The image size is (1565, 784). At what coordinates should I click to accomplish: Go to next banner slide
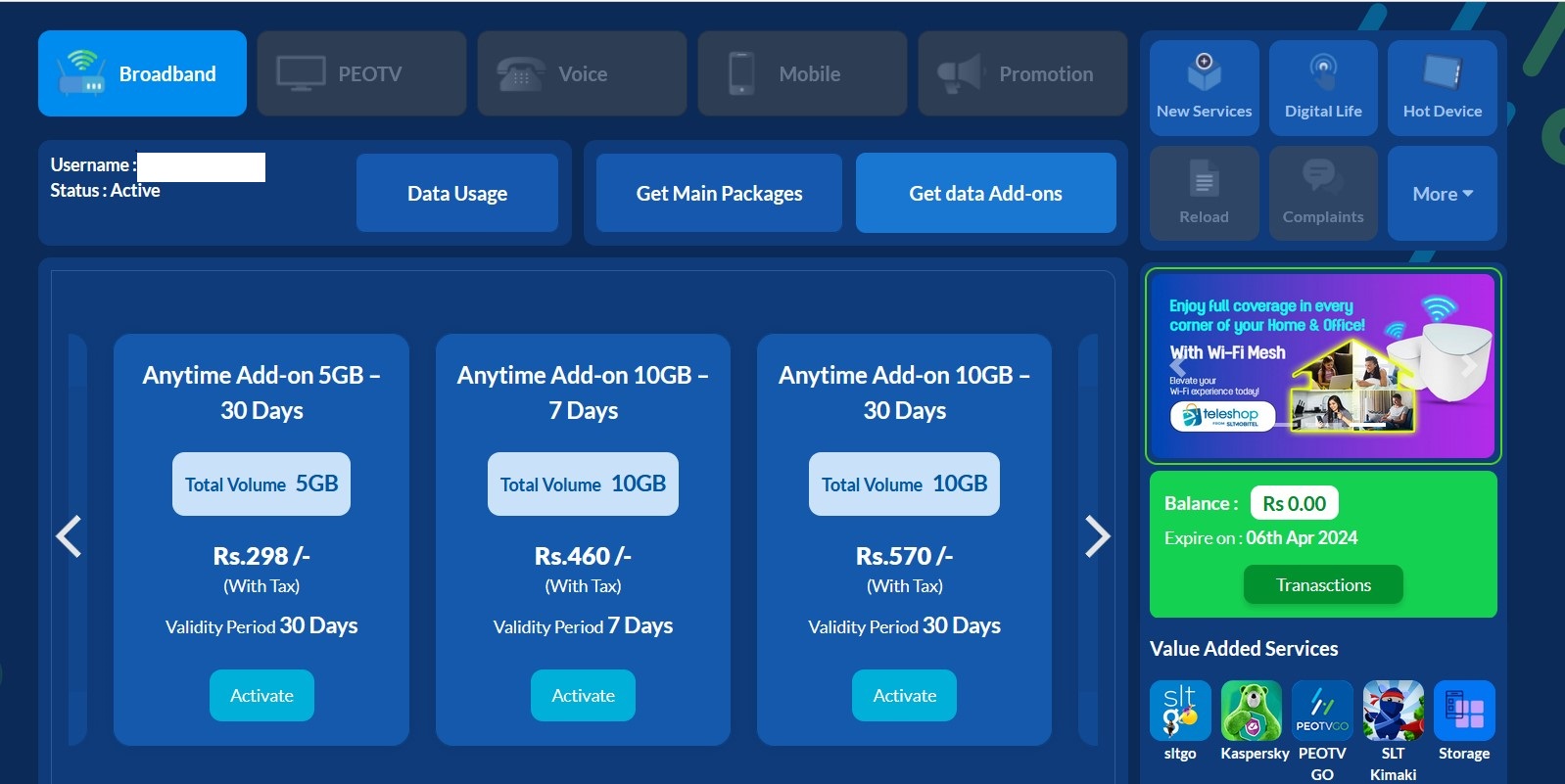pos(1468,365)
